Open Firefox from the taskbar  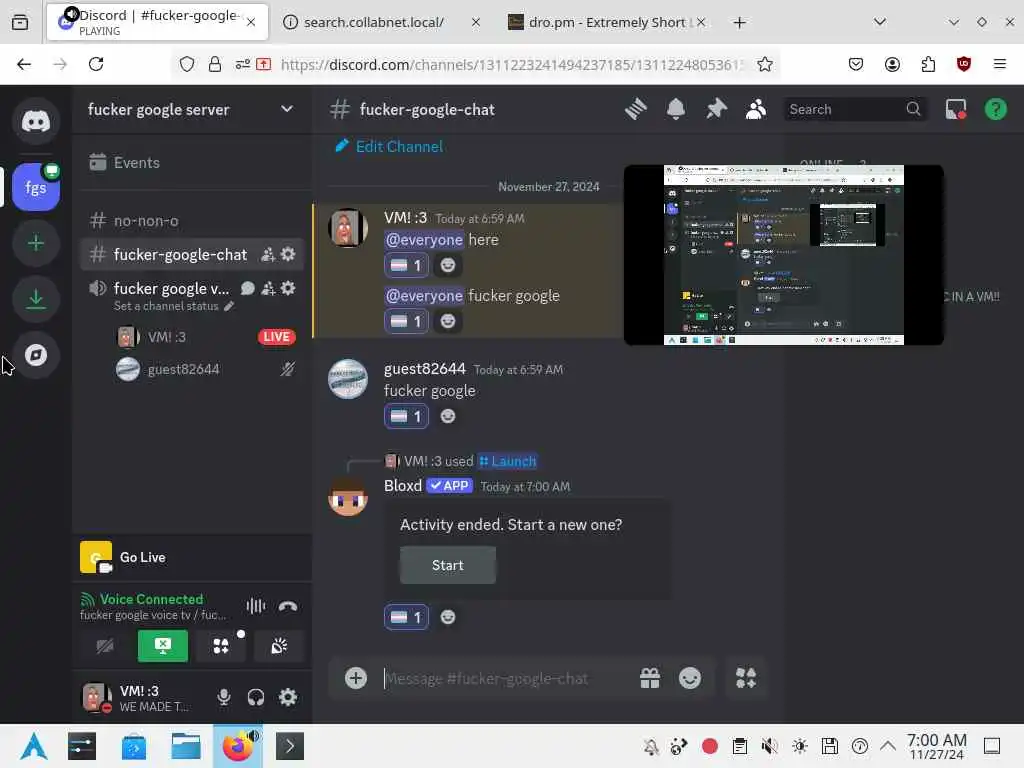[x=238, y=746]
